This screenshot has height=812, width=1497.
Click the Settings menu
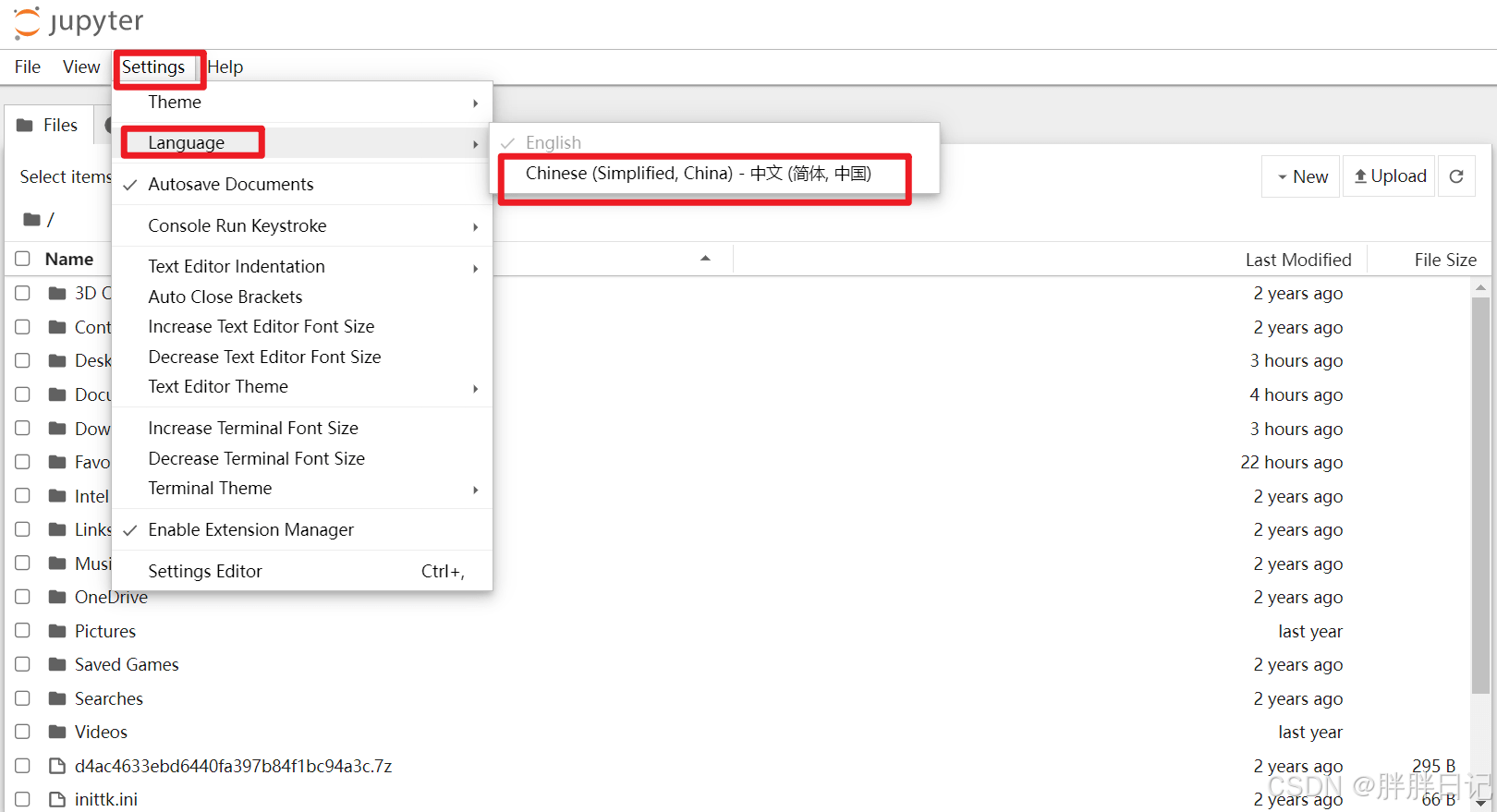(153, 67)
